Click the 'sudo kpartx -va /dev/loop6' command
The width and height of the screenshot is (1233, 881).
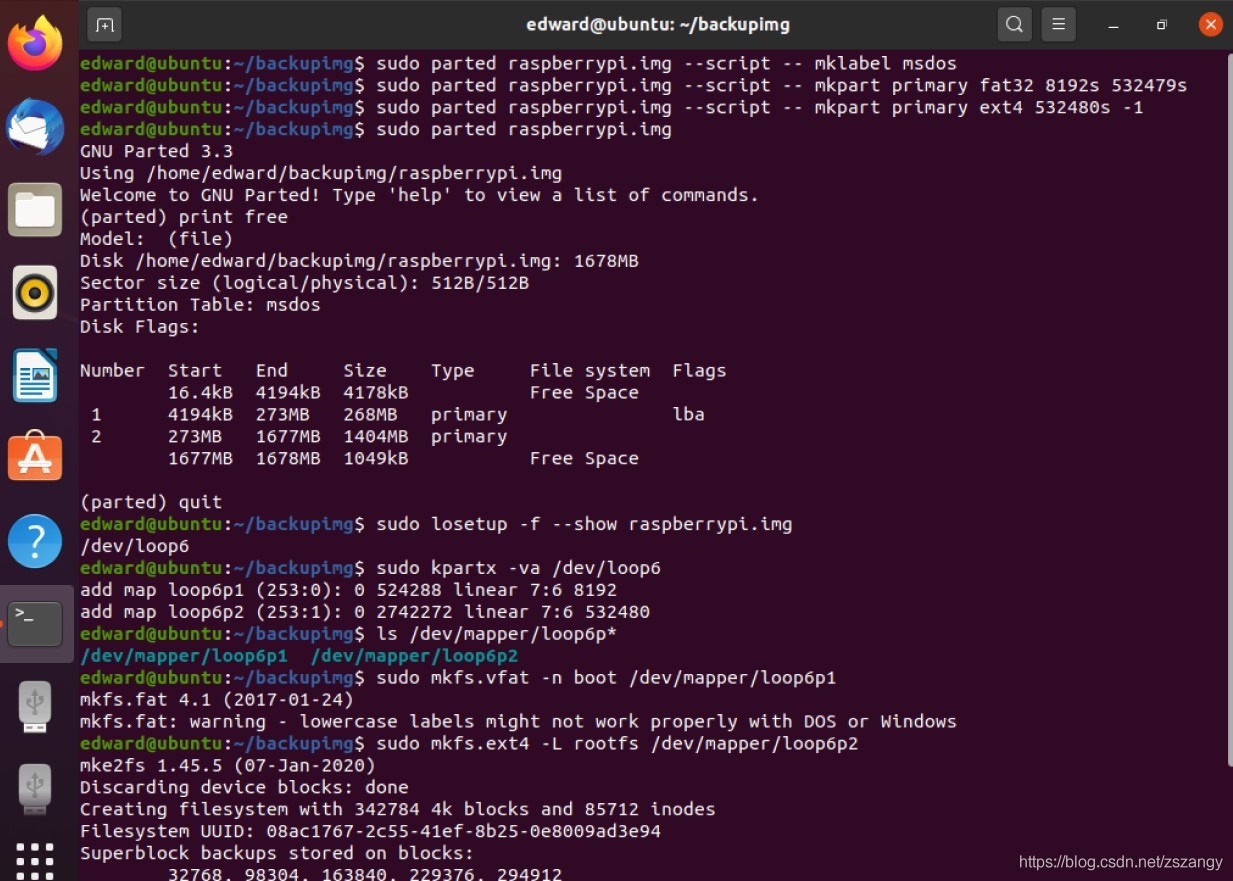point(519,568)
